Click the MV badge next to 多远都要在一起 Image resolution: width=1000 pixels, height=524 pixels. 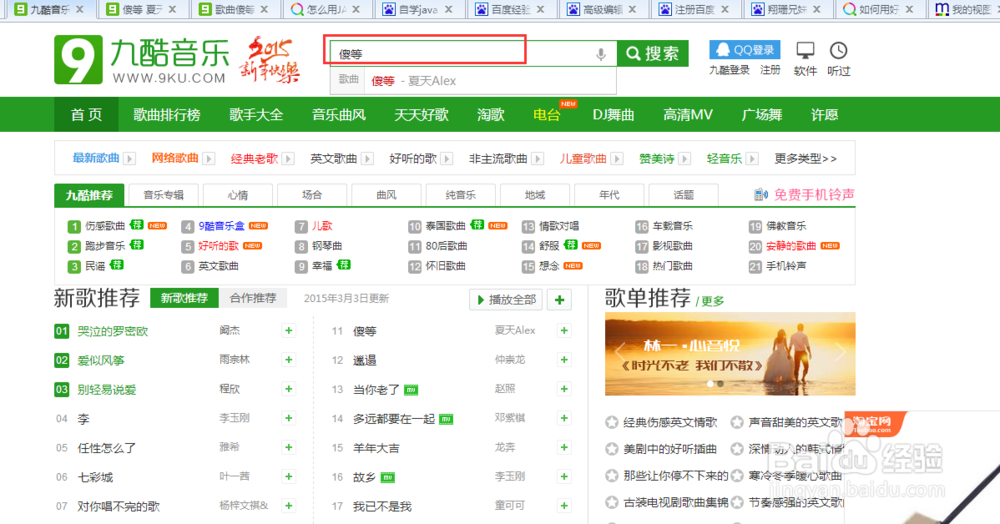click(446, 419)
